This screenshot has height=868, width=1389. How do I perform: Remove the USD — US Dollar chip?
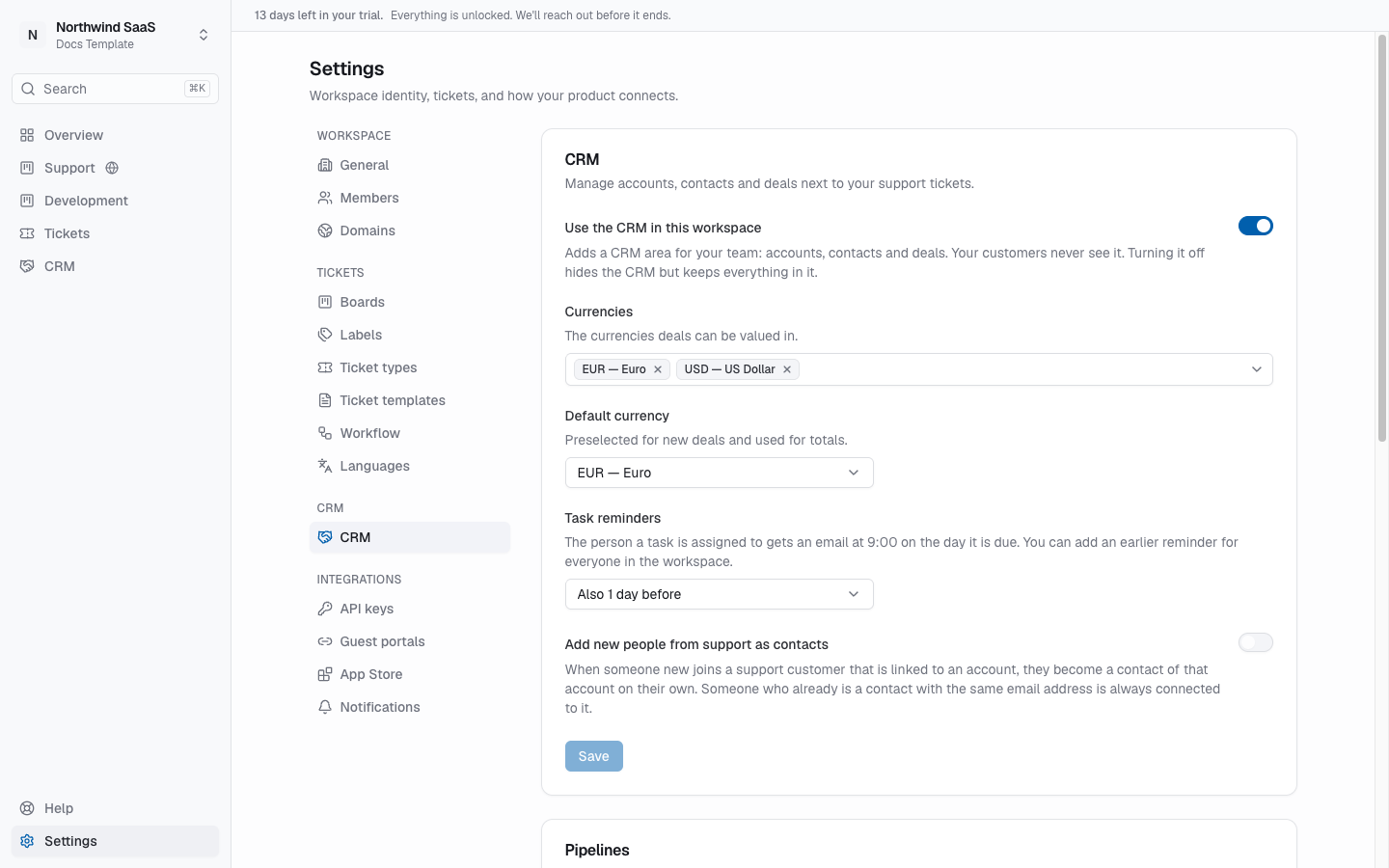(x=787, y=369)
